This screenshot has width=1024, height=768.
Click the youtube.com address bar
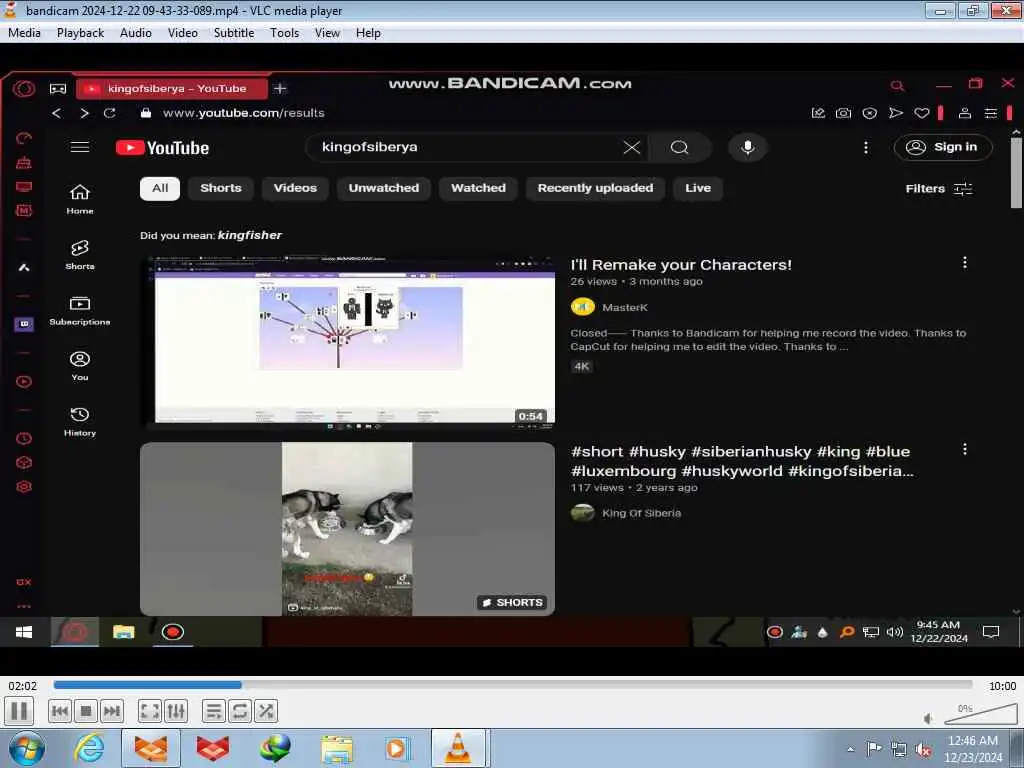pyautogui.click(x=244, y=113)
